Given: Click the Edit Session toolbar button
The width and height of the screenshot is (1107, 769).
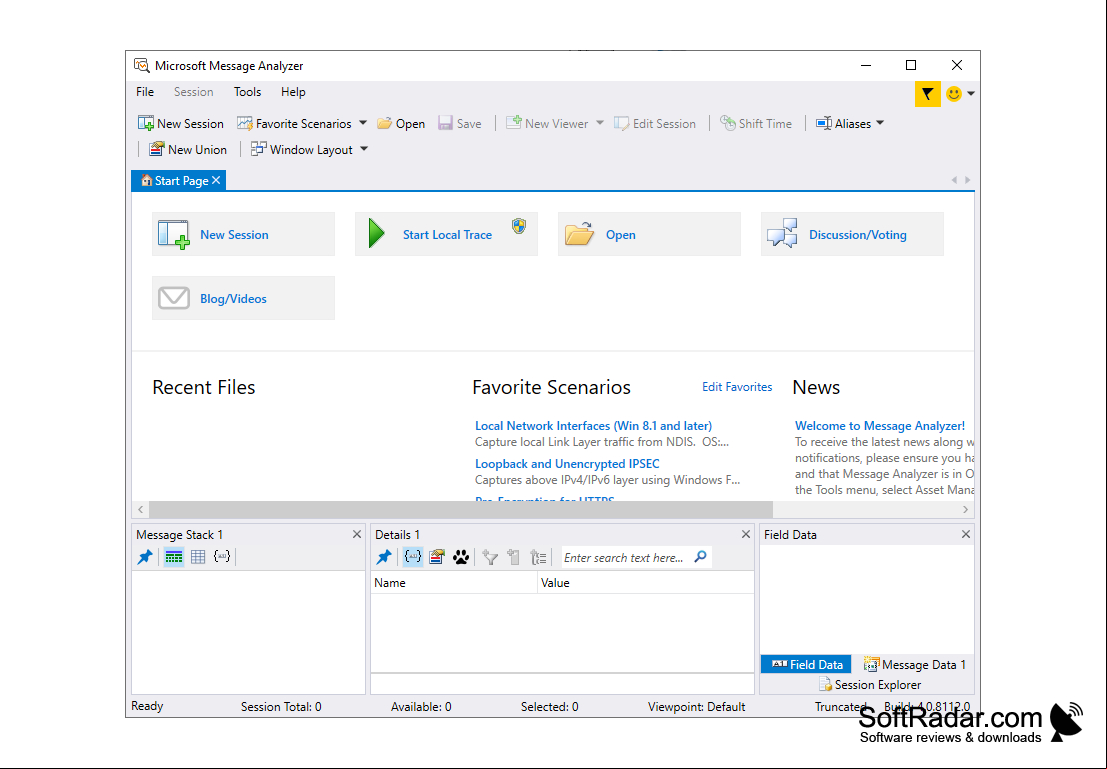Looking at the screenshot, I should click(655, 124).
